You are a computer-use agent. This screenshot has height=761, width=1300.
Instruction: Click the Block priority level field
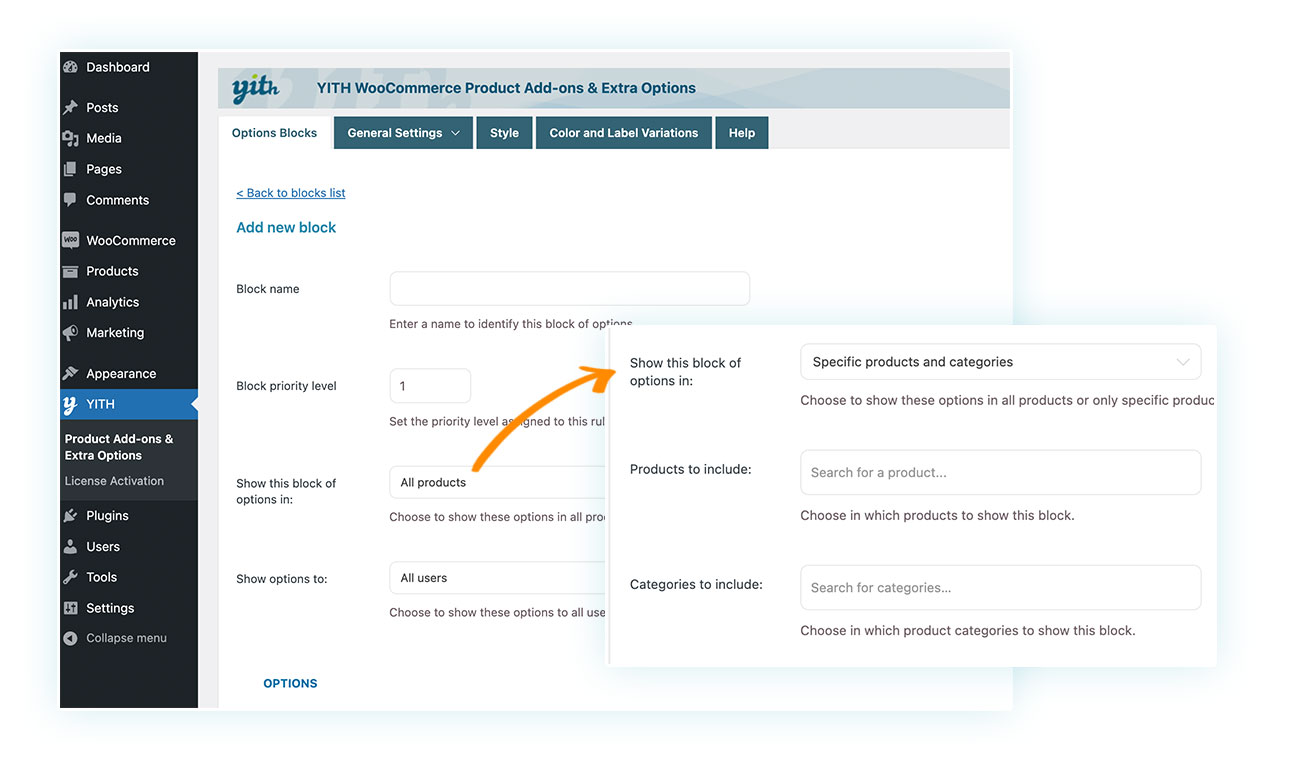pyautogui.click(x=430, y=386)
